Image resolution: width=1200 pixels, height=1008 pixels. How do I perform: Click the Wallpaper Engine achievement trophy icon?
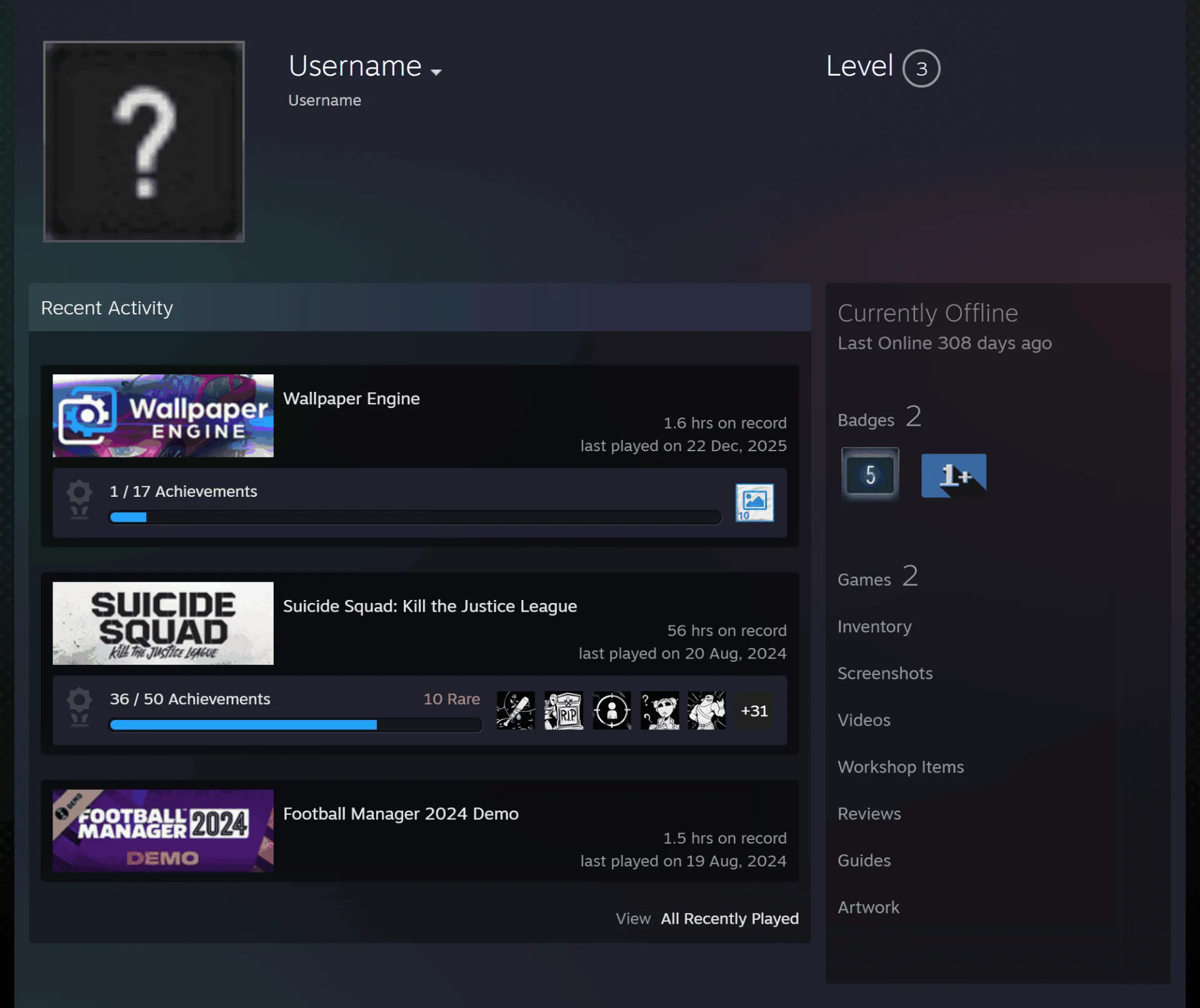click(79, 500)
